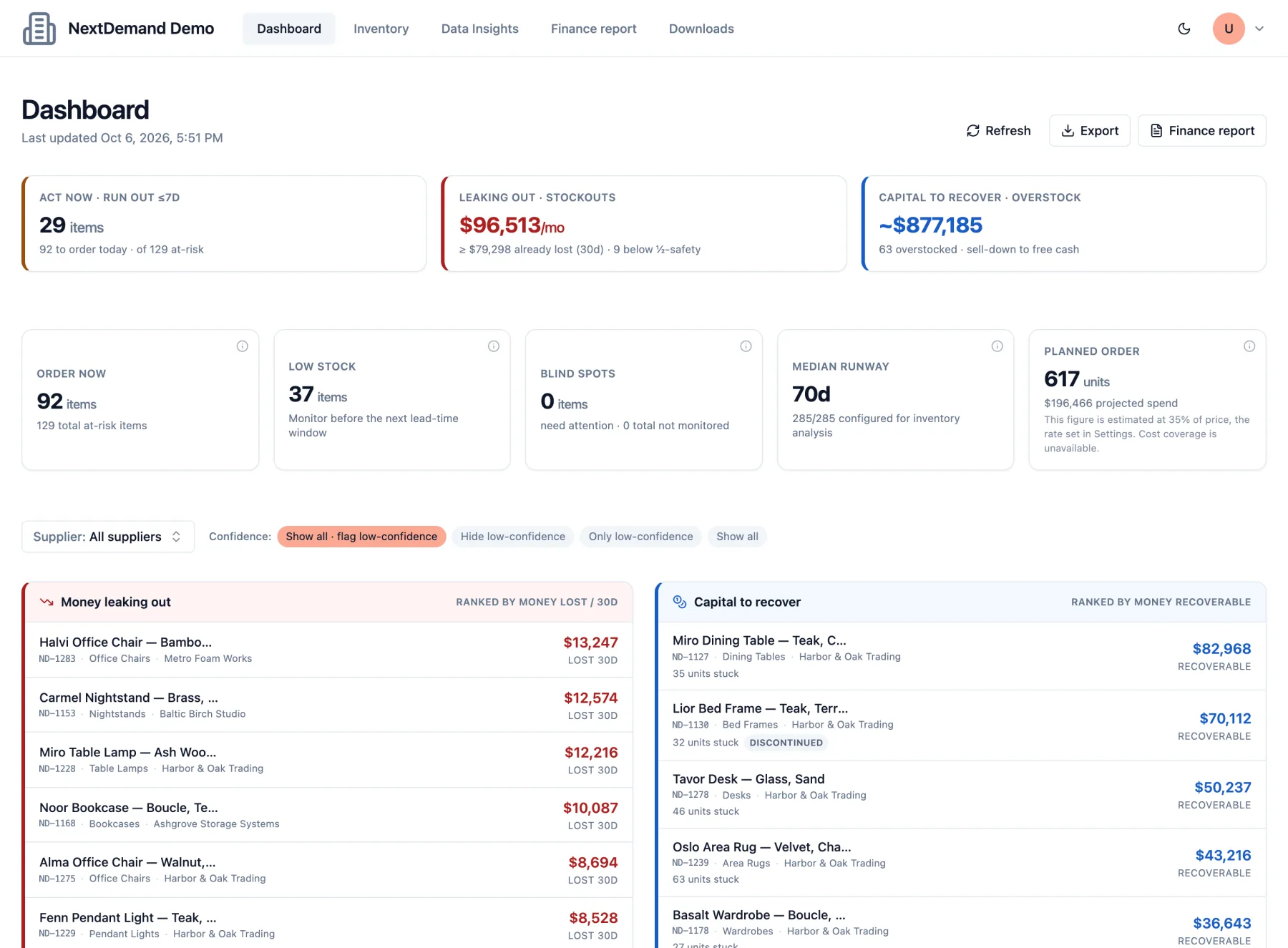1288x948 pixels.
Task: Click the DISCONTINUED badge
Action: coord(786,743)
